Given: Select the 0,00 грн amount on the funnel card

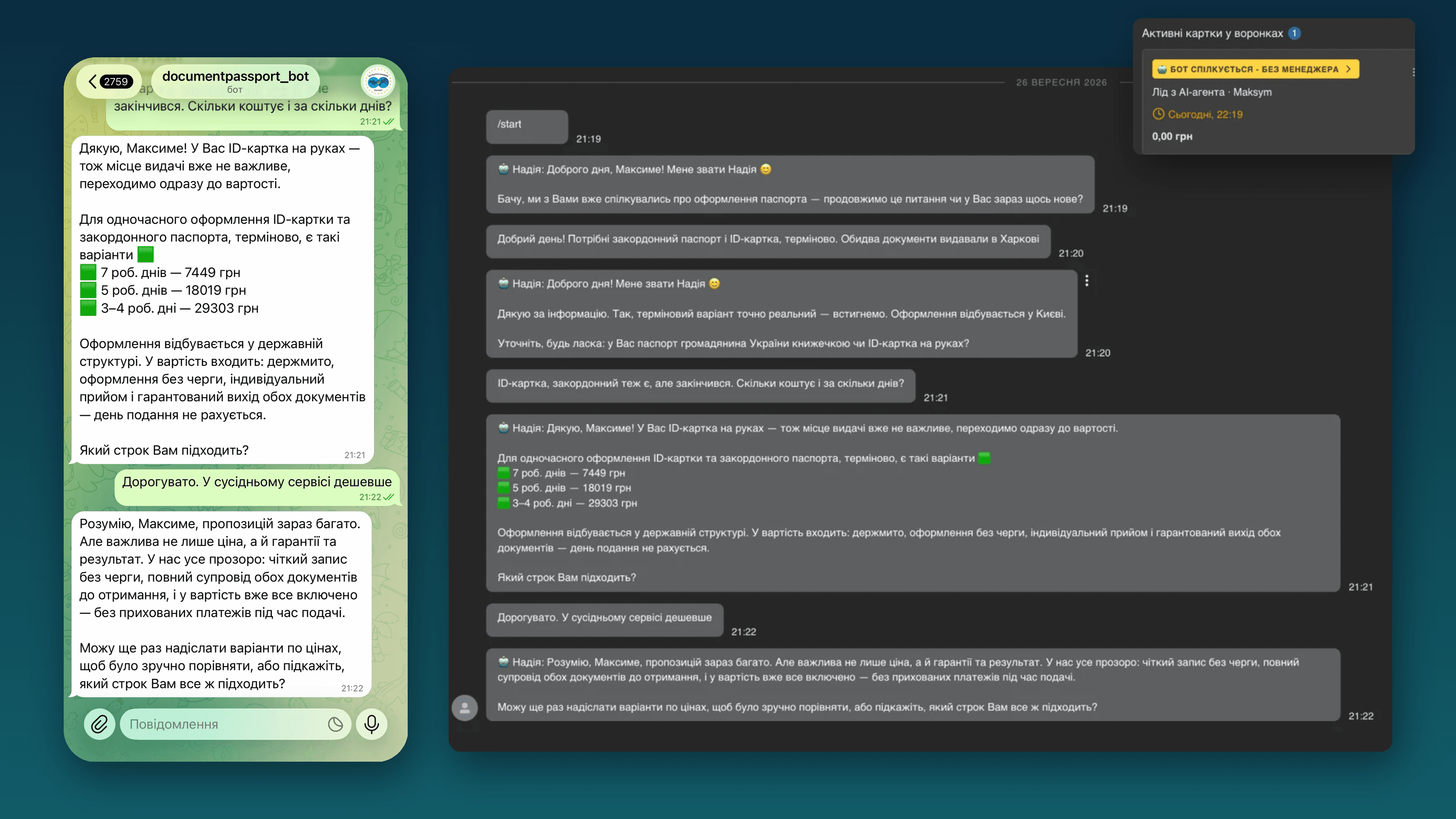Looking at the screenshot, I should pyautogui.click(x=1172, y=136).
